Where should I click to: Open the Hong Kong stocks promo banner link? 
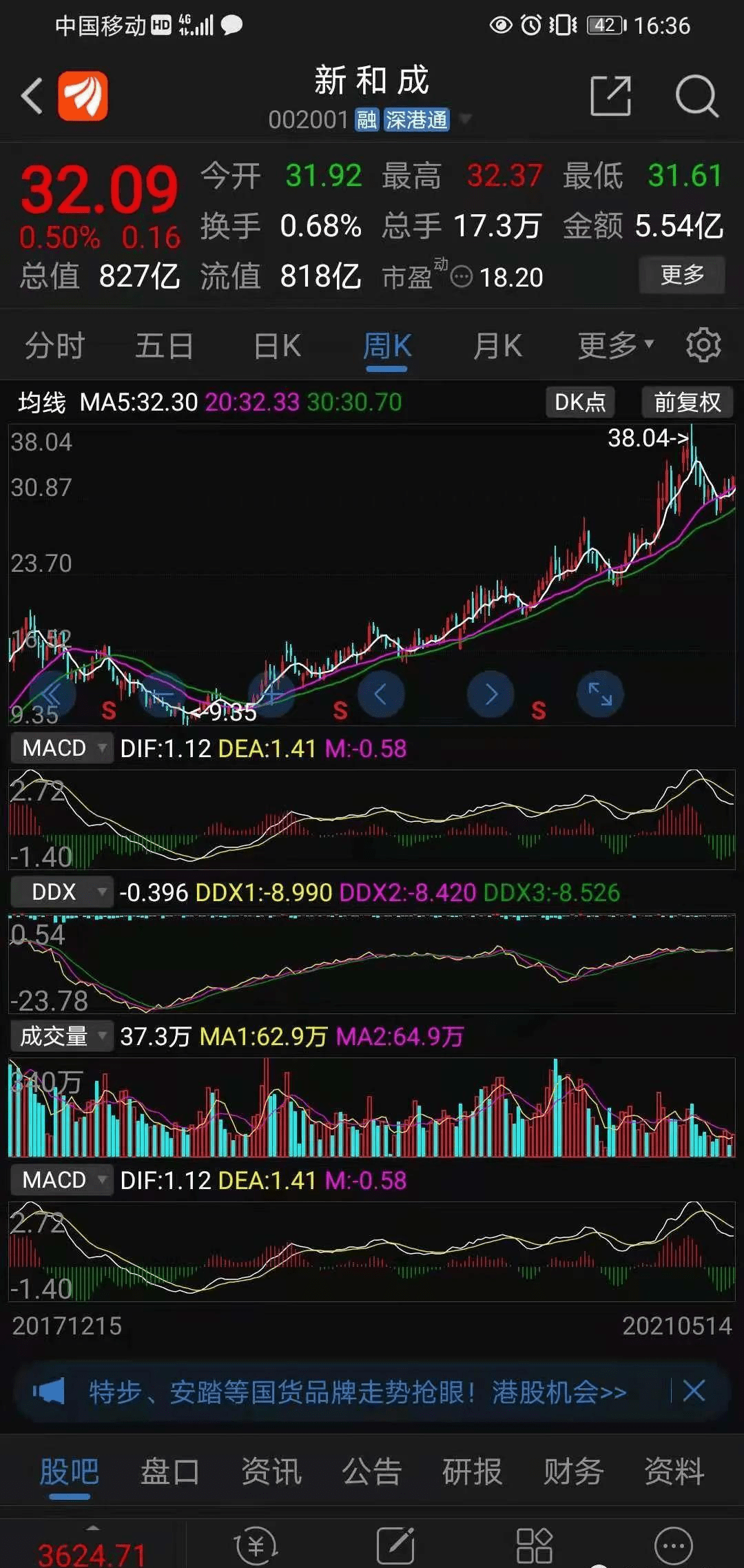[357, 1392]
